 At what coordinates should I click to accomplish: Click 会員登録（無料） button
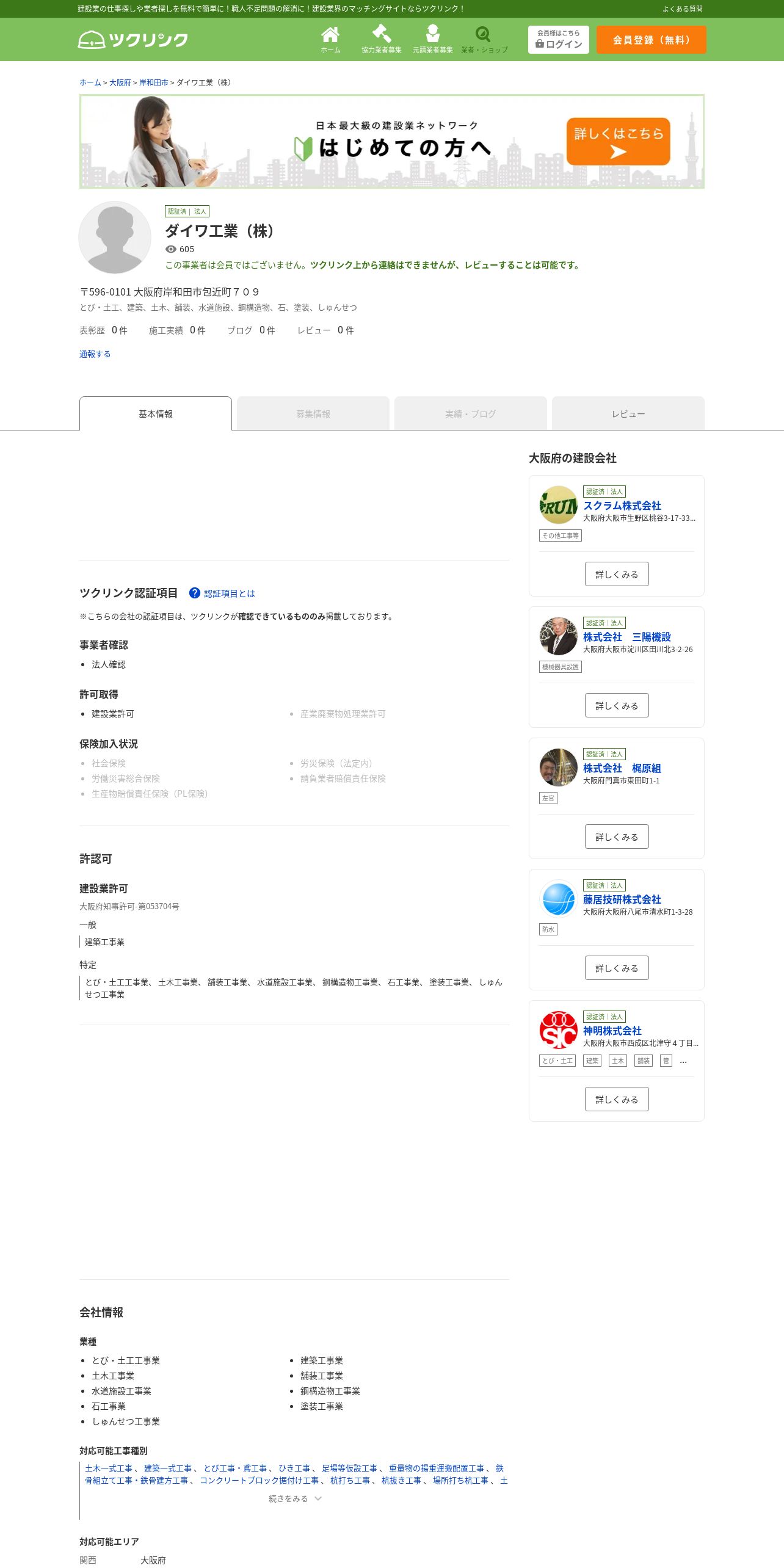tap(652, 40)
